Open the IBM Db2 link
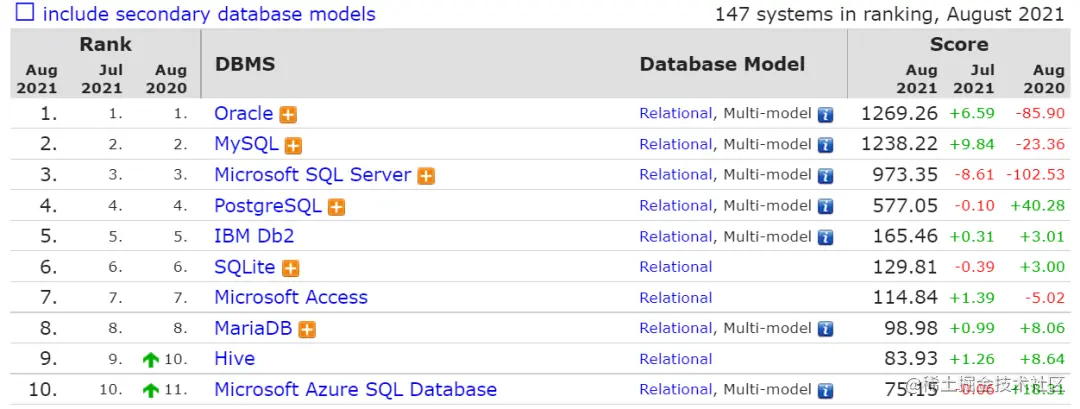The image size is (1080, 409). pyautogui.click(x=254, y=237)
